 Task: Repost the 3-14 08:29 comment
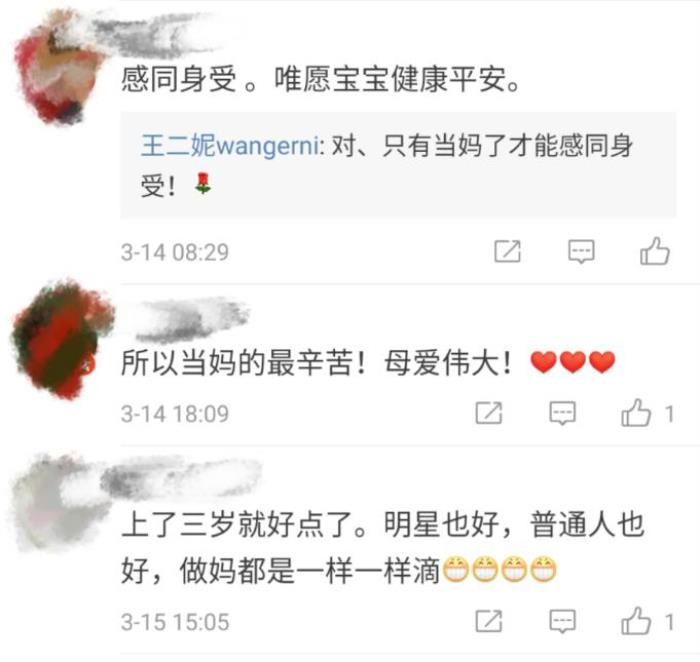[x=507, y=251]
